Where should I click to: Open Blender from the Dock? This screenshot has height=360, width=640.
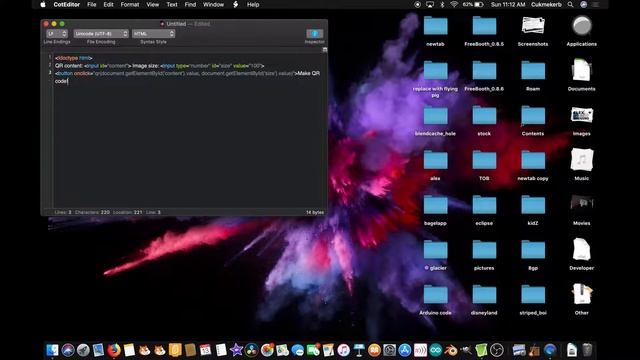(x=451, y=350)
